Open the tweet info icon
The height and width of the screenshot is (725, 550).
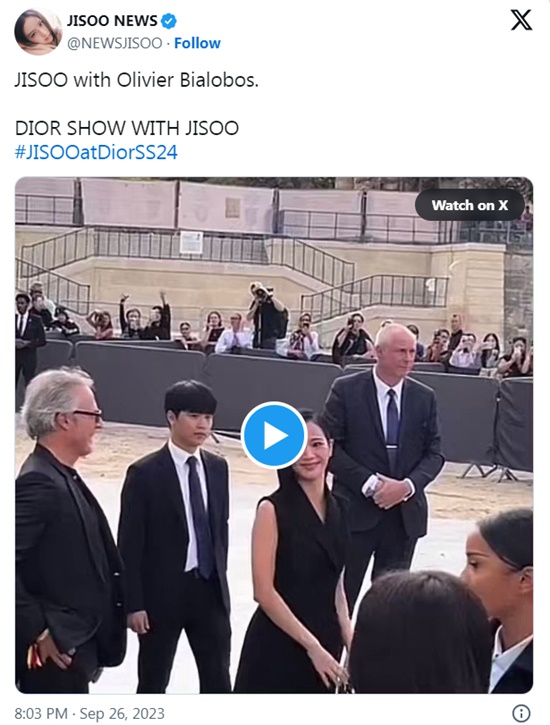522,713
